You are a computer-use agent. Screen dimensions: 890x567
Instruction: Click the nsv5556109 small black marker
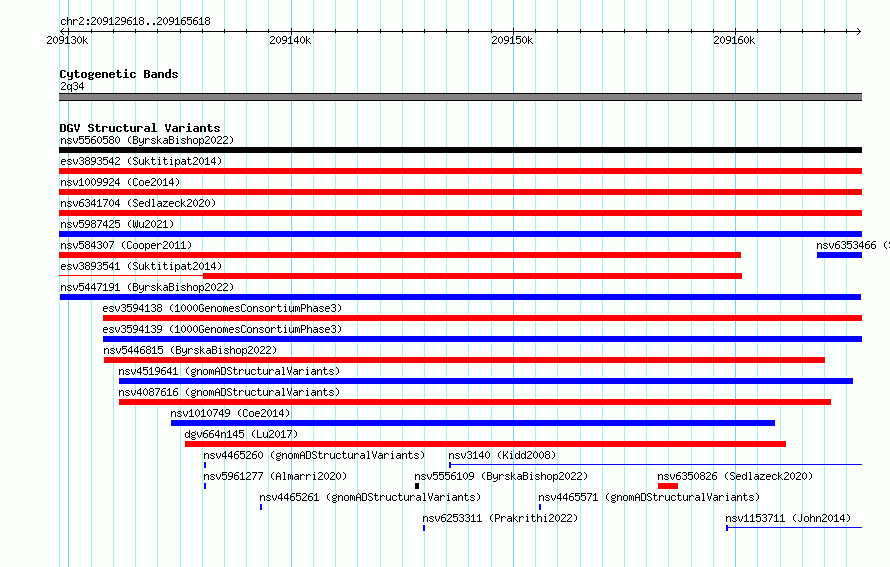coord(417,486)
